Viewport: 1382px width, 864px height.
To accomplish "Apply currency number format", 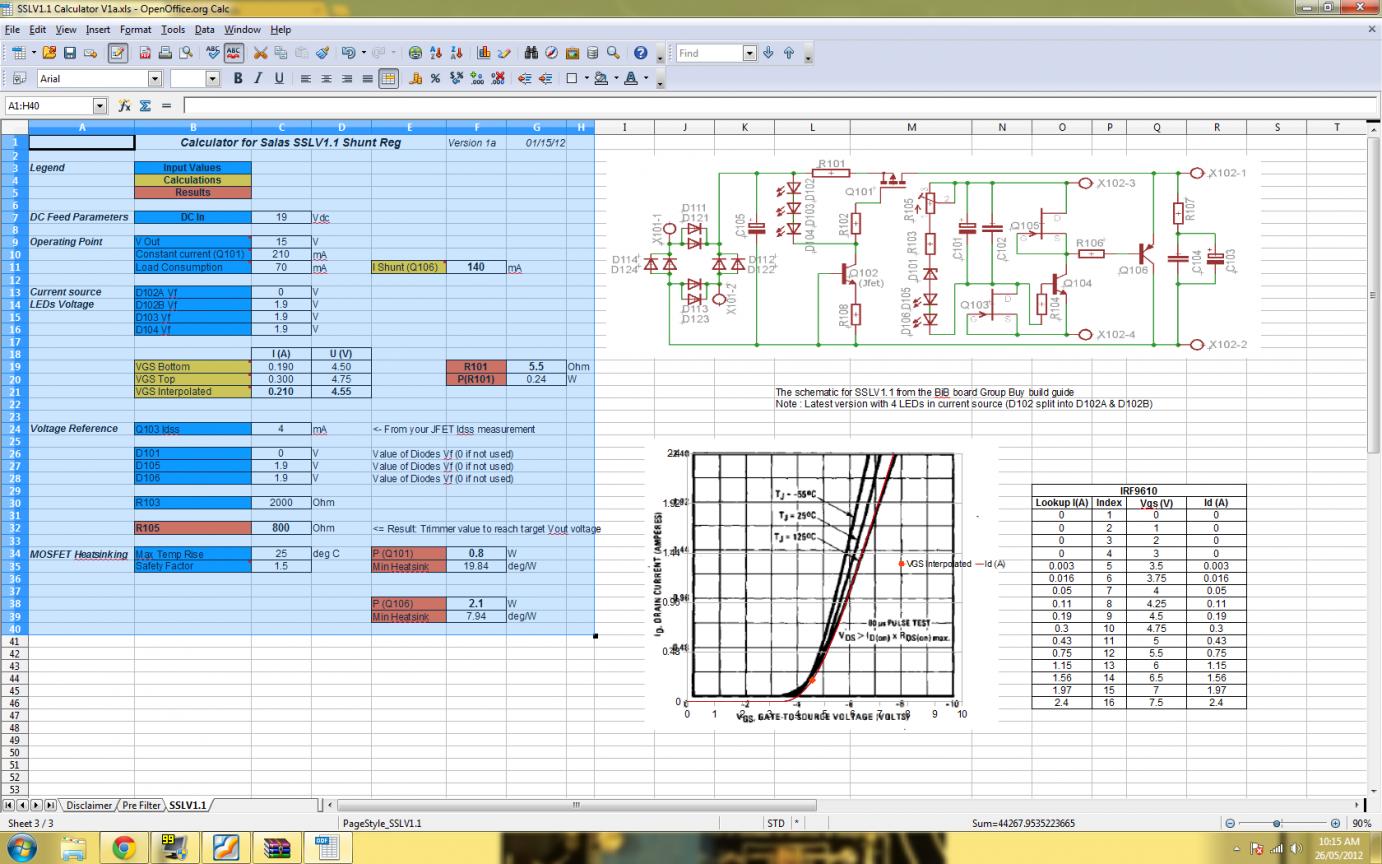I will point(417,78).
